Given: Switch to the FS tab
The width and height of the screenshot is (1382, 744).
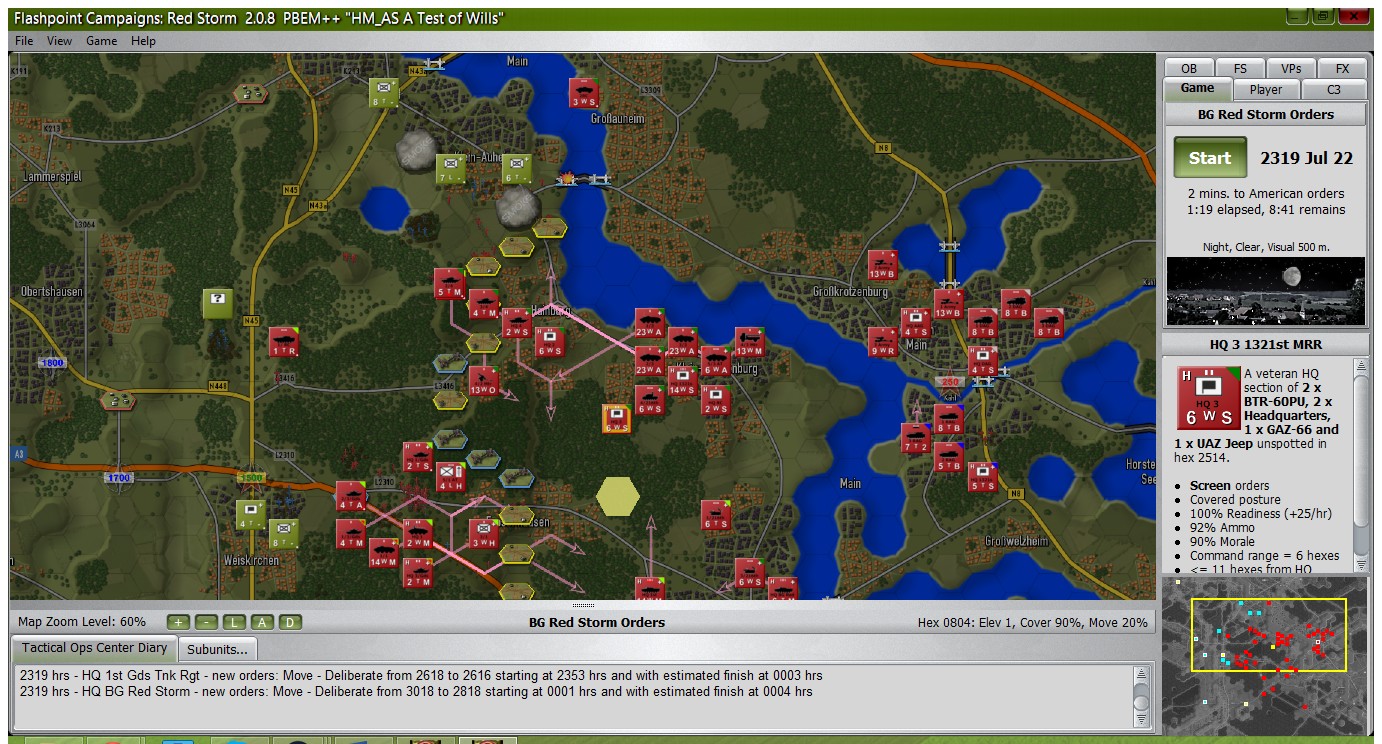Looking at the screenshot, I should click(x=1240, y=68).
